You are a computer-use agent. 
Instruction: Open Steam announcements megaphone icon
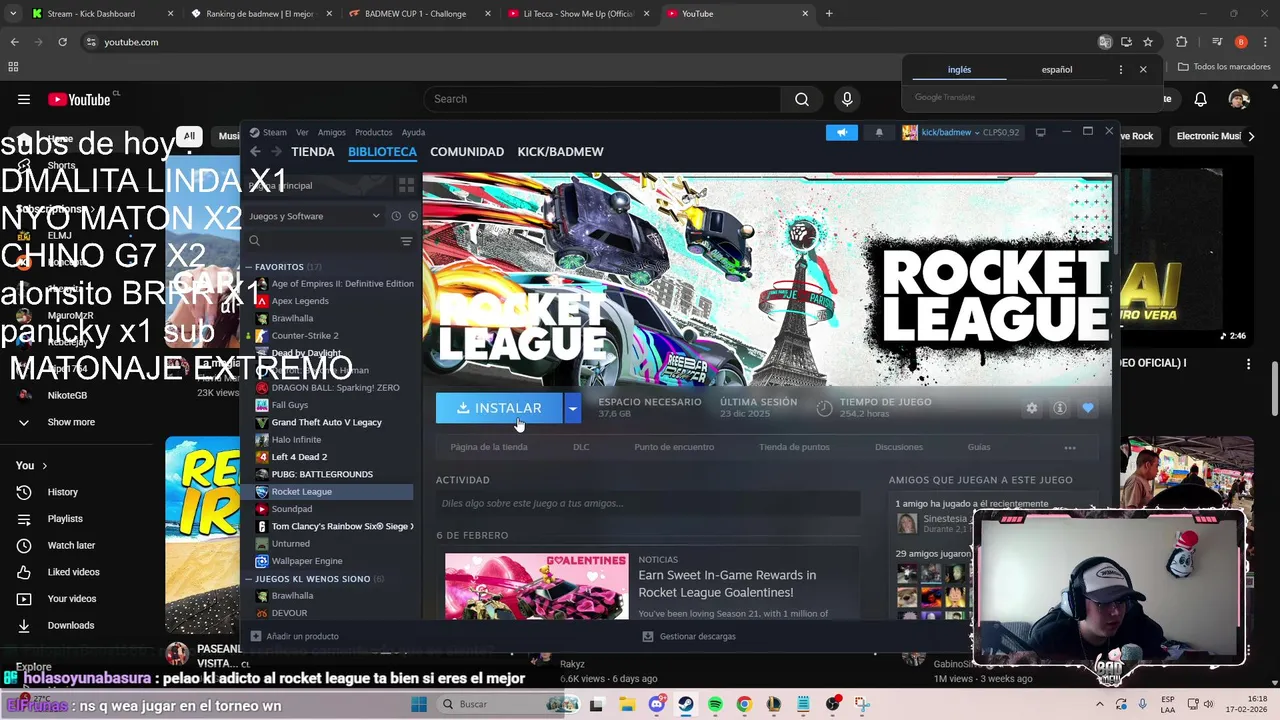tap(842, 132)
